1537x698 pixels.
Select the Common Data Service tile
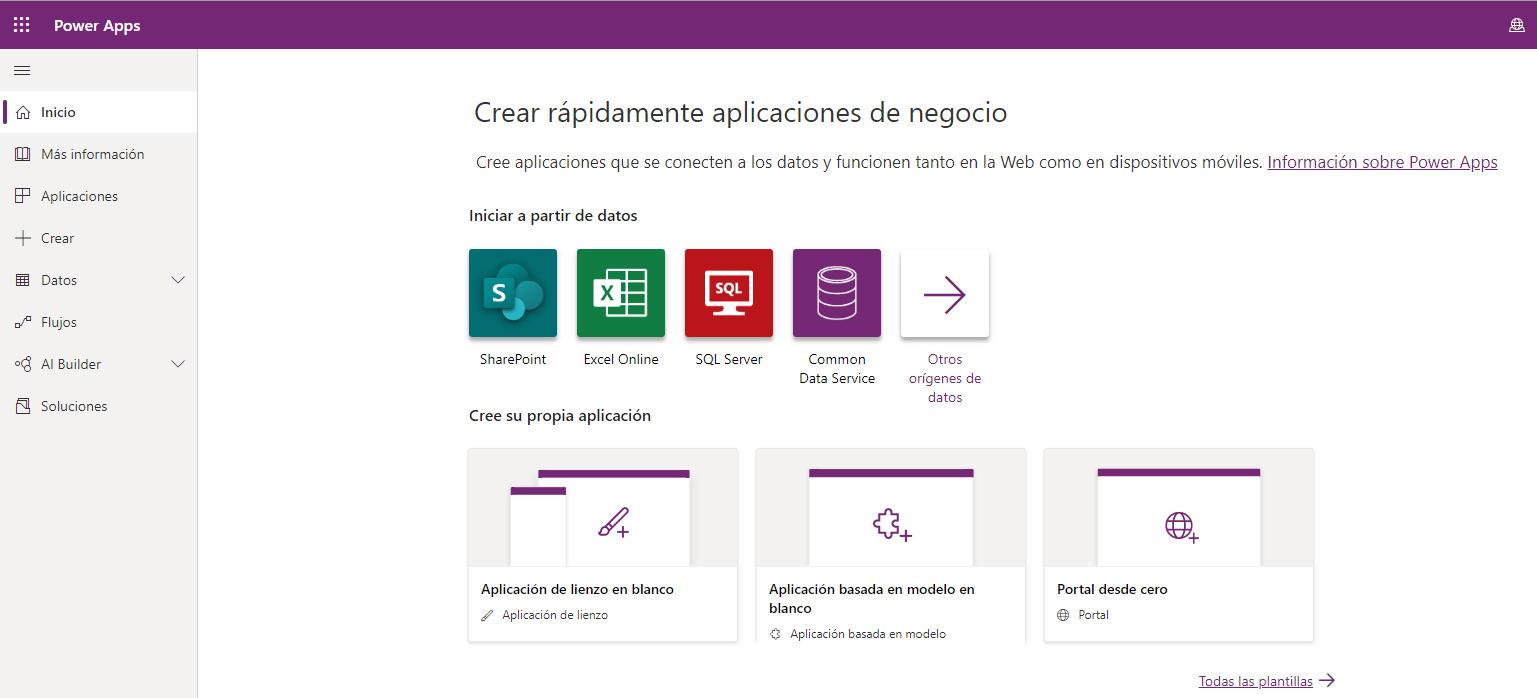[x=837, y=293]
